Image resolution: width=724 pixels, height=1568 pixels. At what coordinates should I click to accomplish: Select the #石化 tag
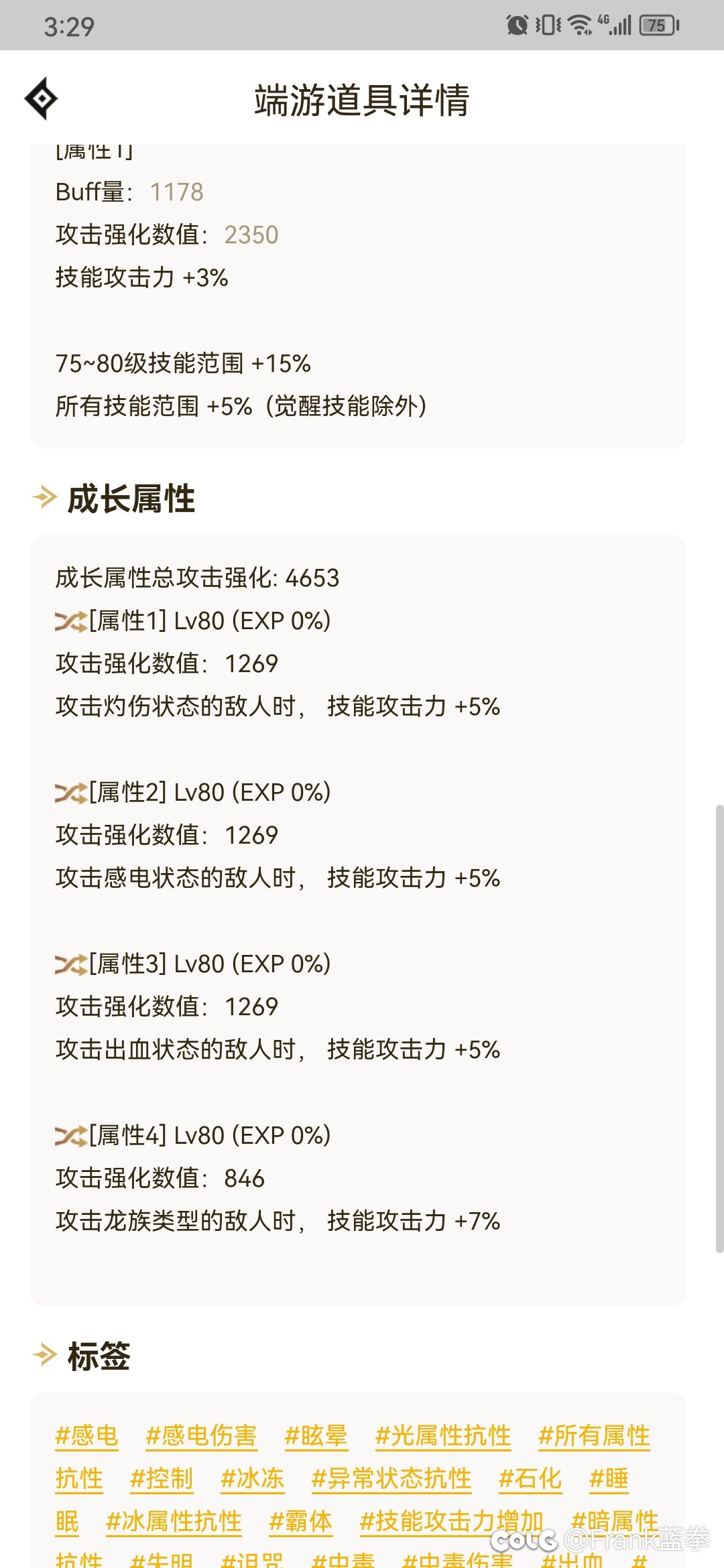click(x=530, y=1478)
